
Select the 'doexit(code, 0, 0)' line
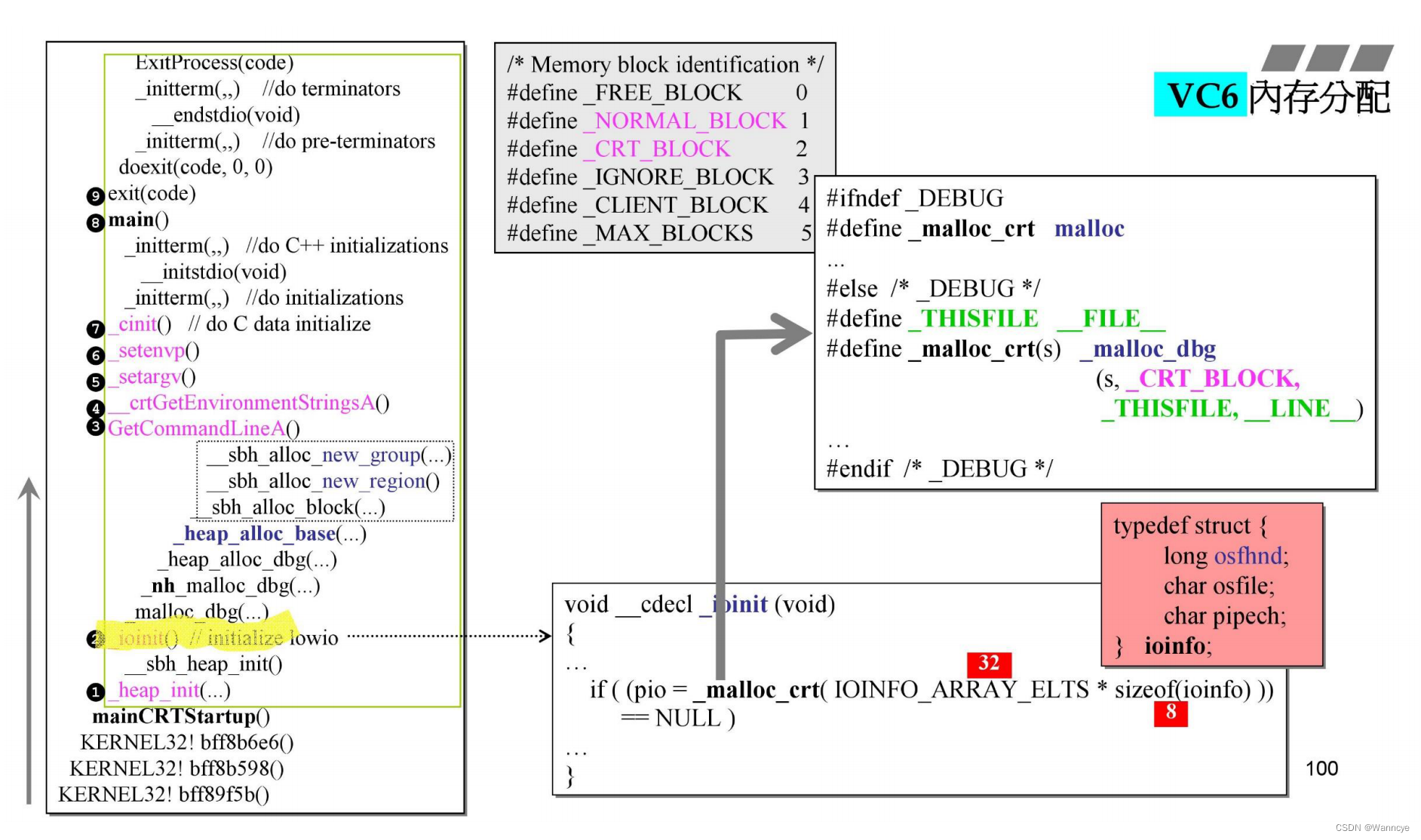coord(196,167)
